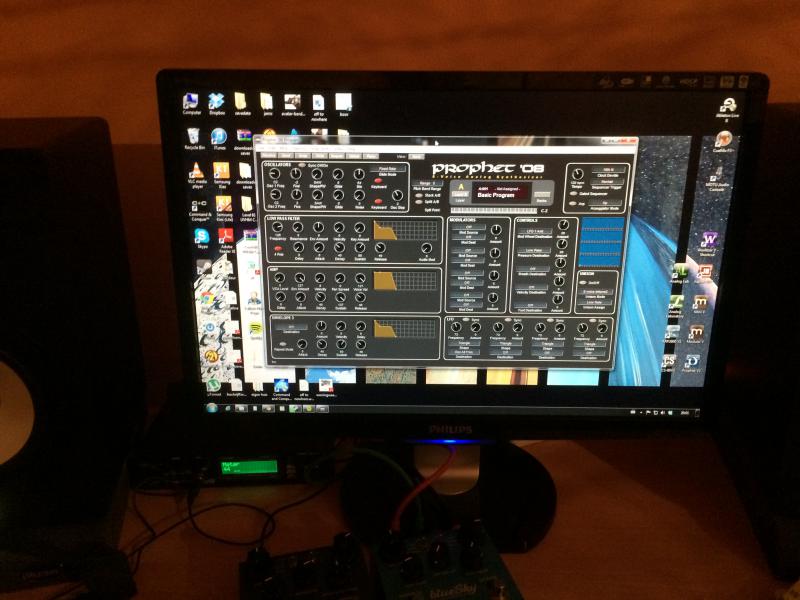Open the Glide Mode dropdown
The image size is (800, 600).
(x=387, y=169)
